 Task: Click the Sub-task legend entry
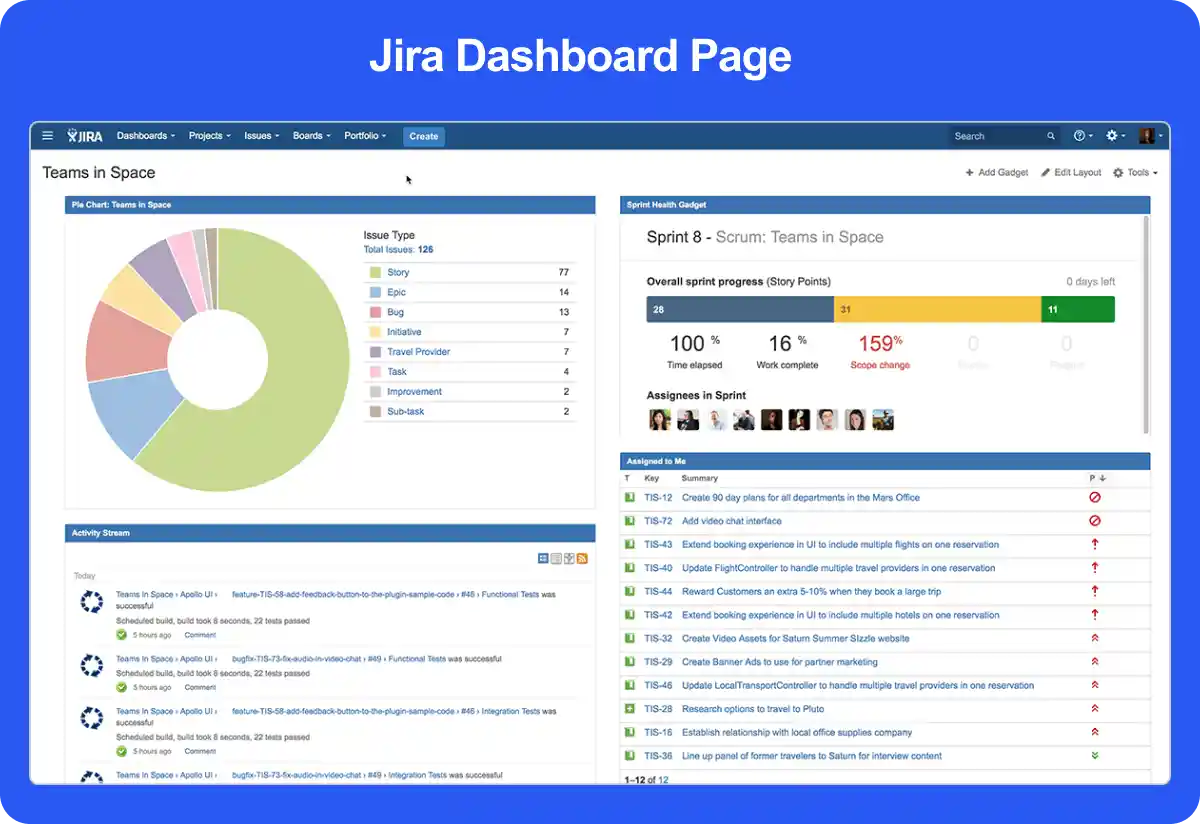coord(406,411)
